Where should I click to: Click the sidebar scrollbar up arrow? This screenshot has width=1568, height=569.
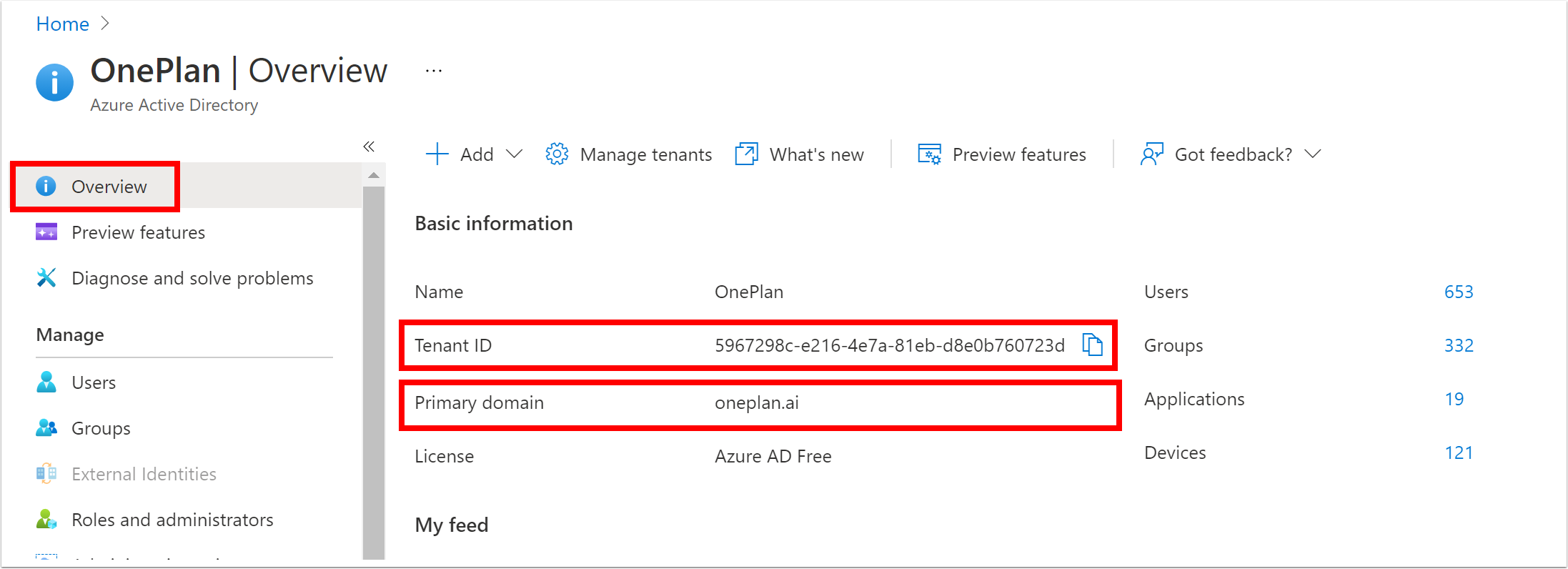pyautogui.click(x=373, y=175)
